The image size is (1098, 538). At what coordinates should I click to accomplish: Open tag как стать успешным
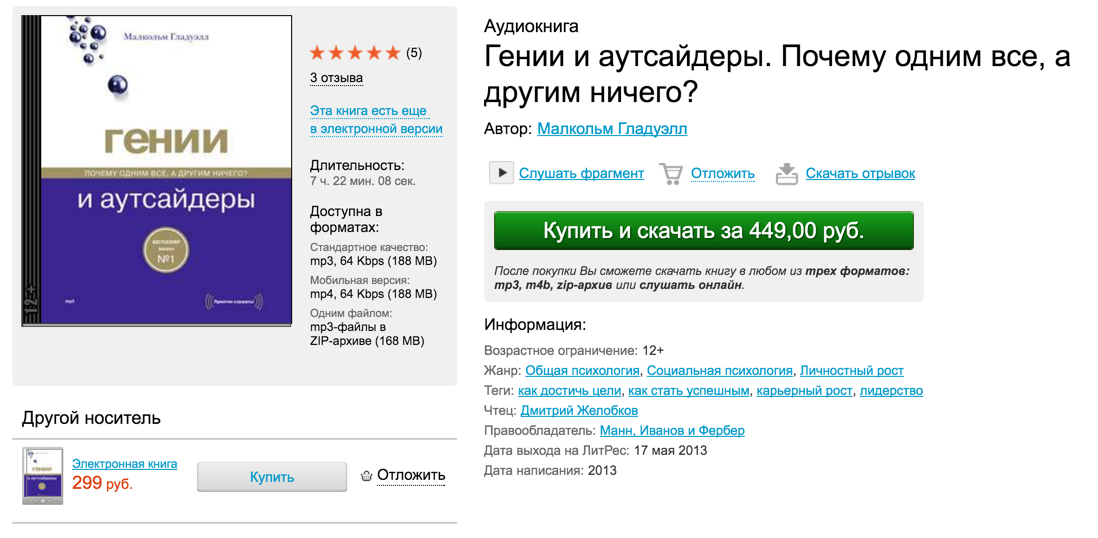tap(689, 390)
